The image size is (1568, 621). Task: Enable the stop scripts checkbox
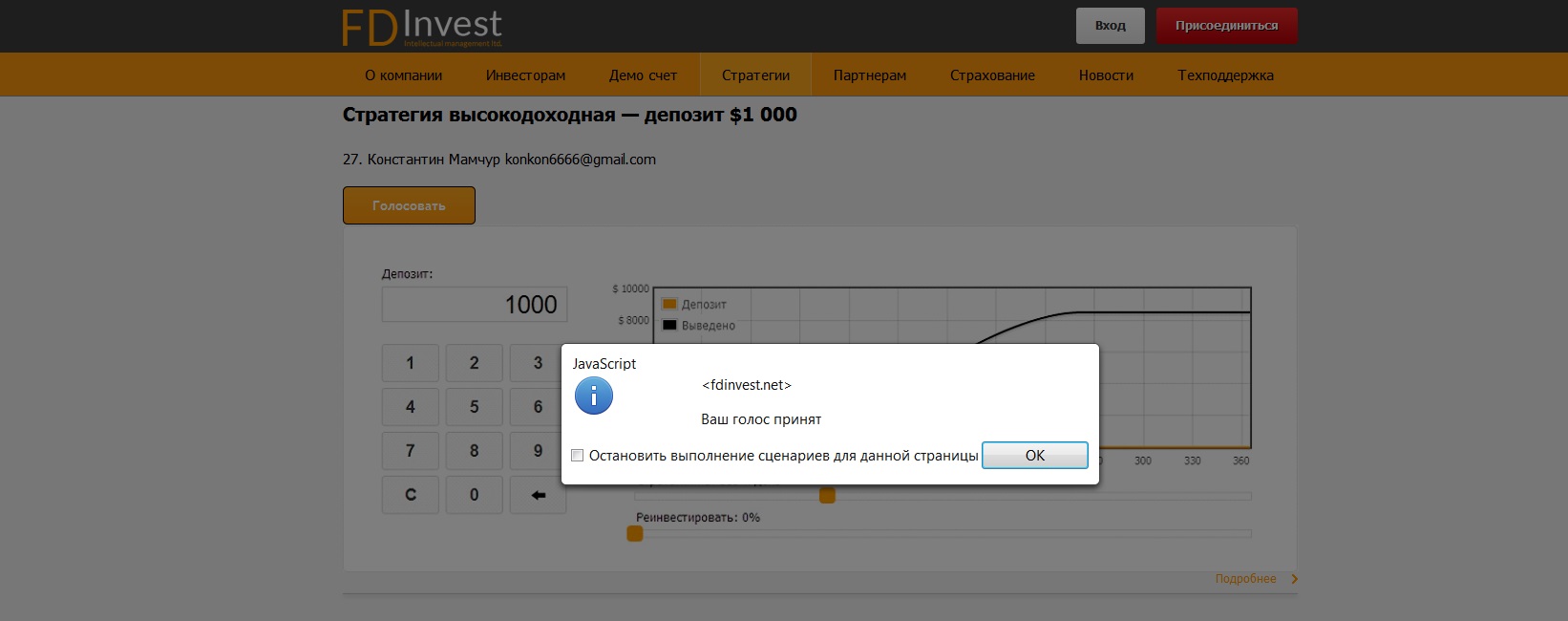pyautogui.click(x=578, y=456)
